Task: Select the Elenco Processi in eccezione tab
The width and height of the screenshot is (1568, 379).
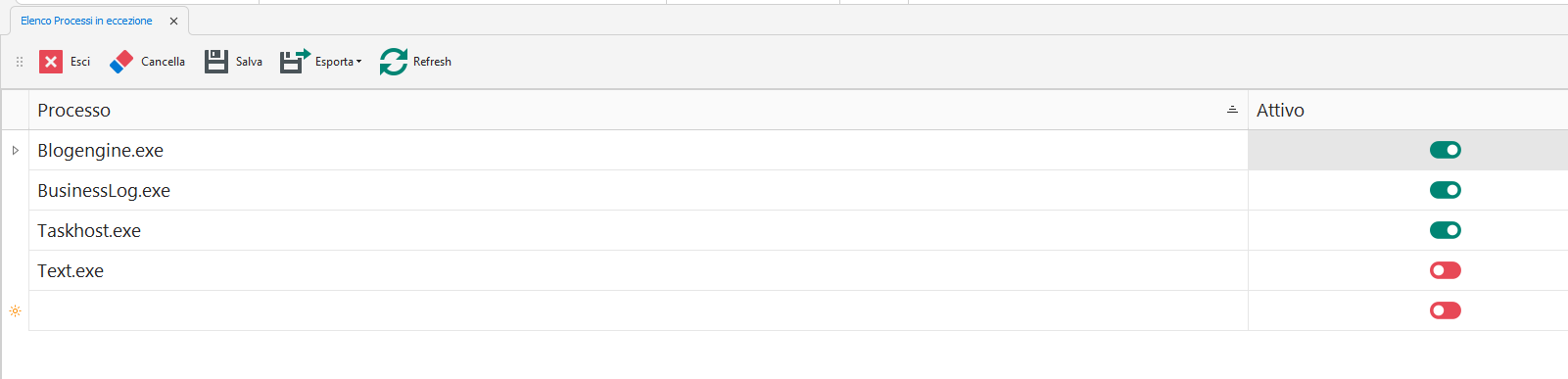Action: tap(86, 21)
